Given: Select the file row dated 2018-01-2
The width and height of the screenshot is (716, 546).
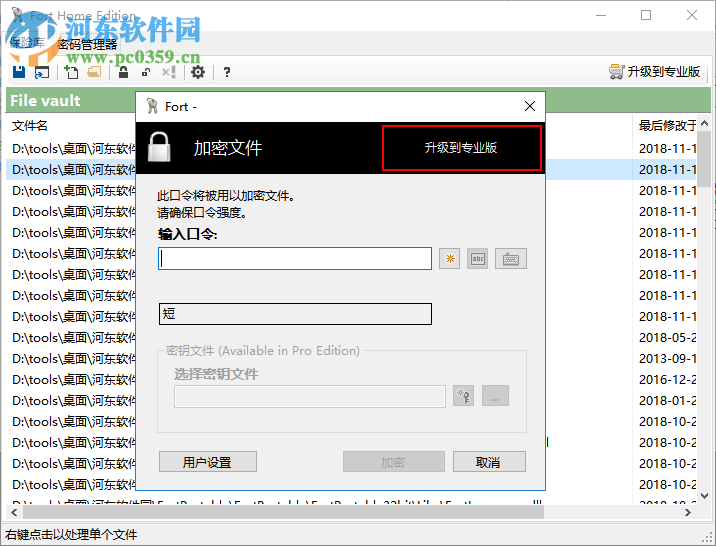Looking at the screenshot, I should [352, 401].
